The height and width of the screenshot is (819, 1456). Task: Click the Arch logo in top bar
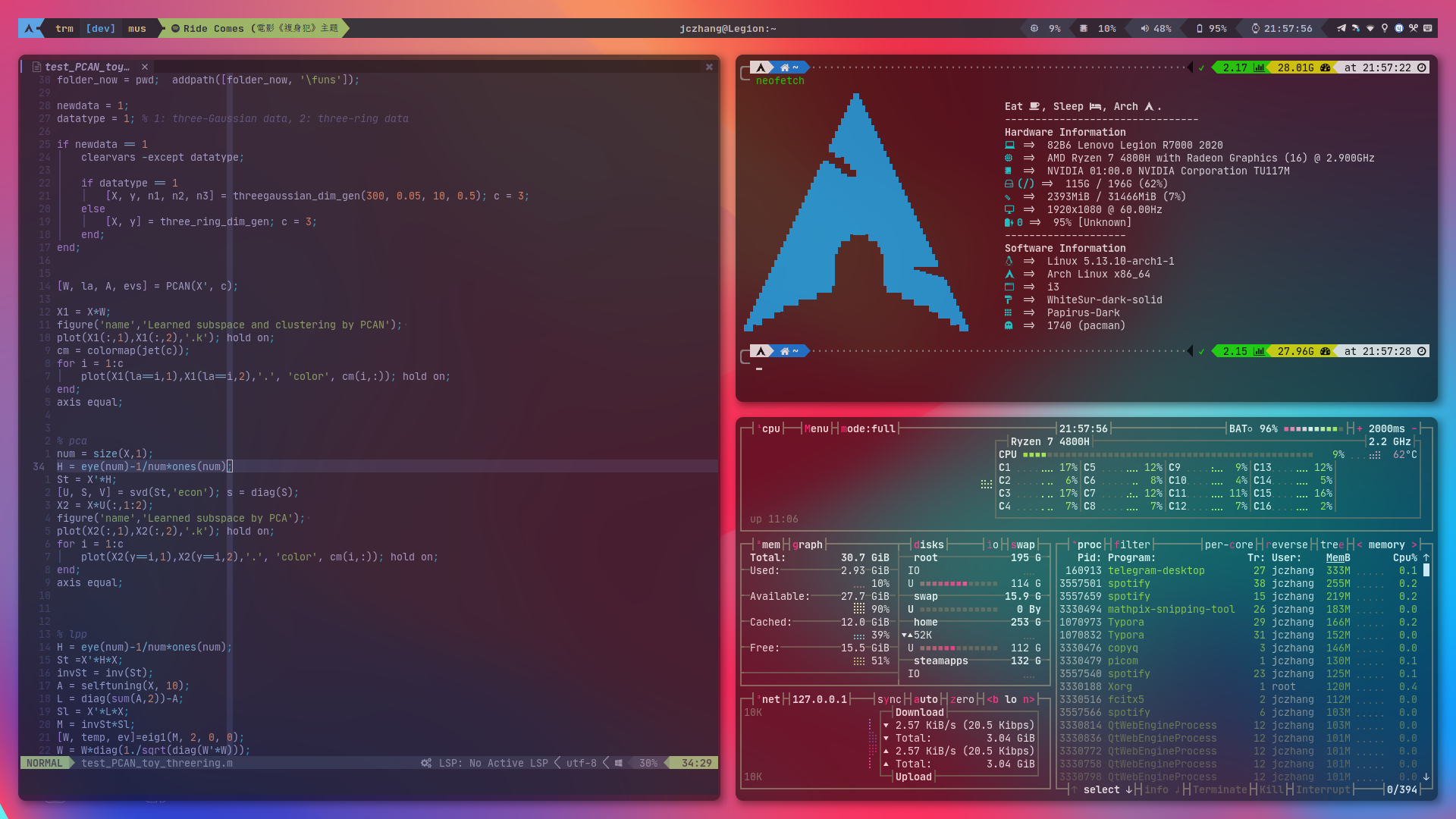pyautogui.click(x=29, y=28)
